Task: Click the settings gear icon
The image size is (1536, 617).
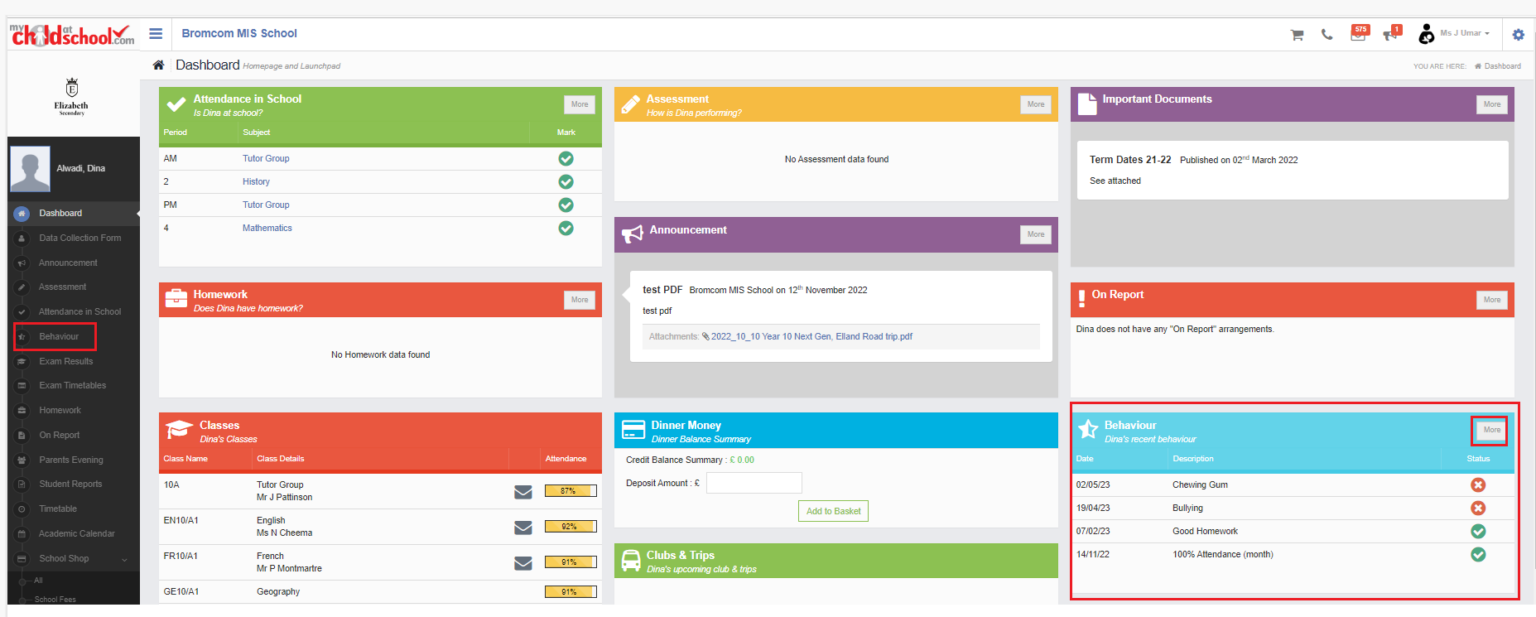Action: [1518, 34]
